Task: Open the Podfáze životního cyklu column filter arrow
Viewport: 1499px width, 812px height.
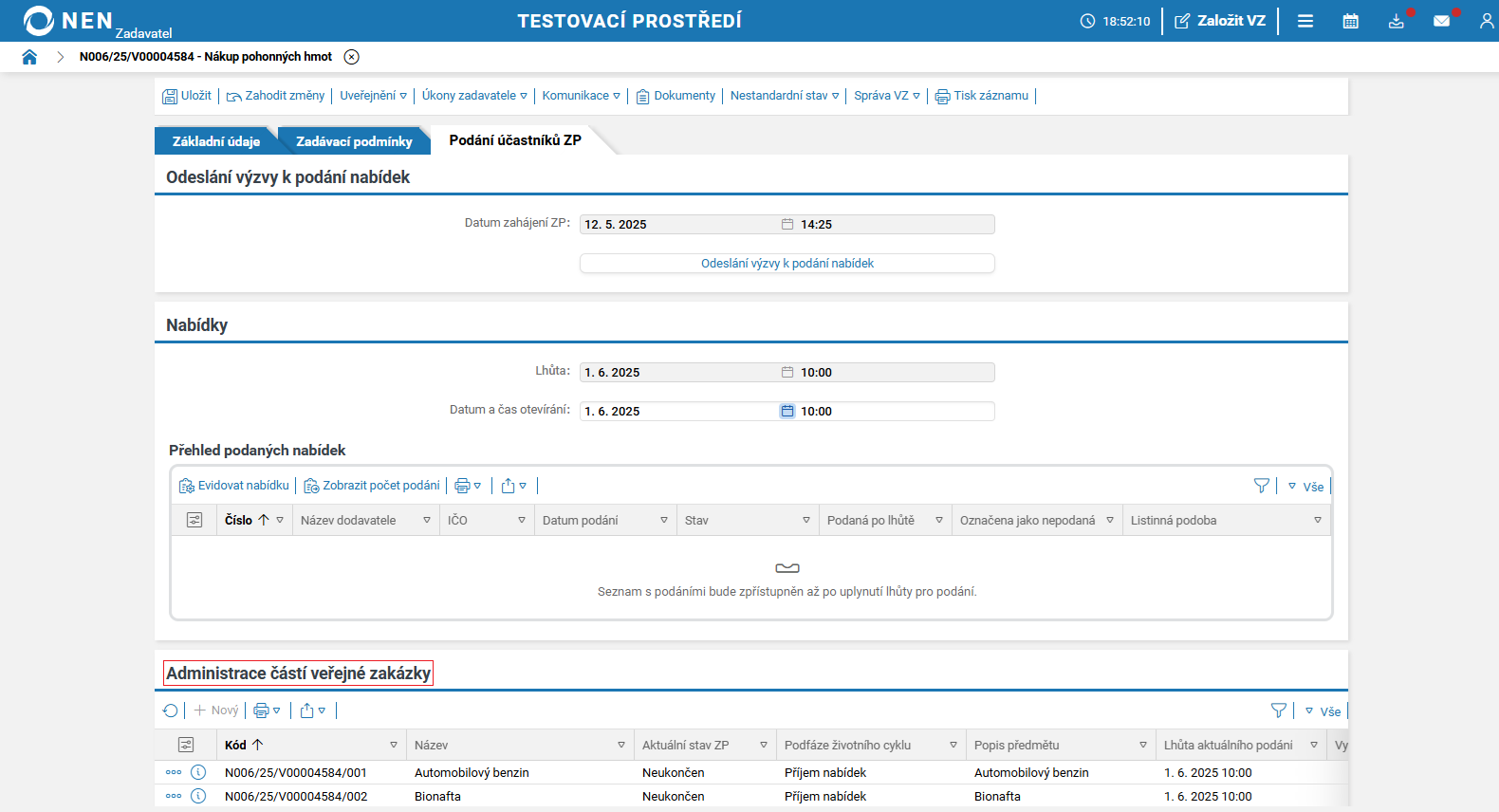Action: (953, 746)
